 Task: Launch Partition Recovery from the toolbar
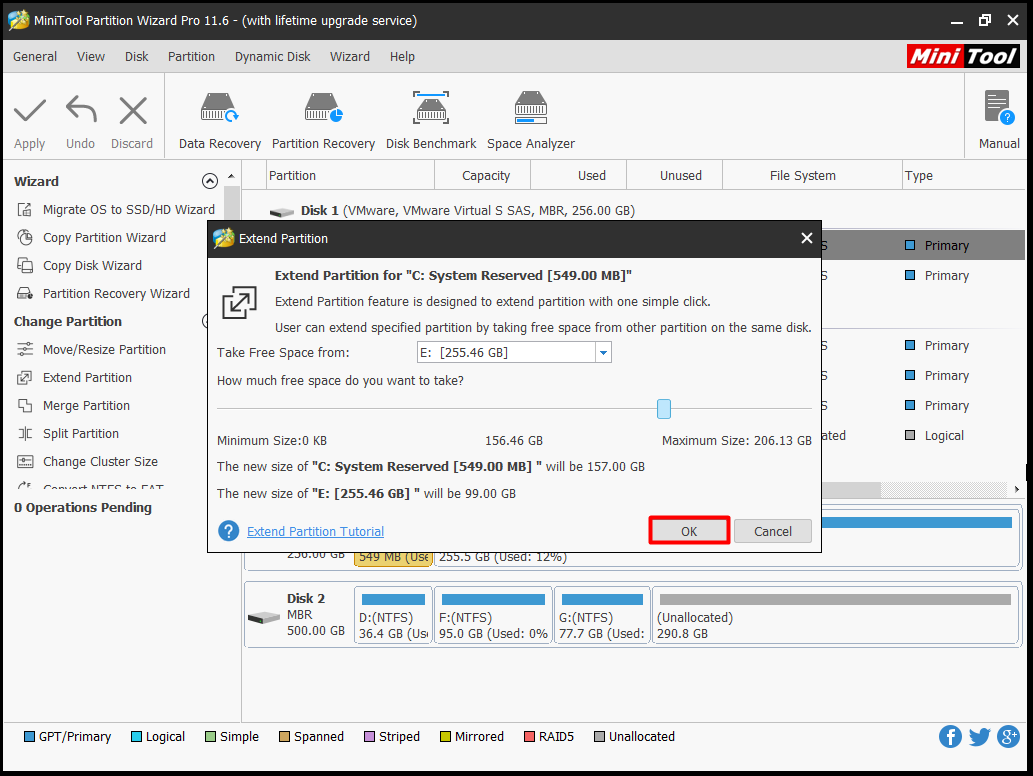tap(323, 108)
